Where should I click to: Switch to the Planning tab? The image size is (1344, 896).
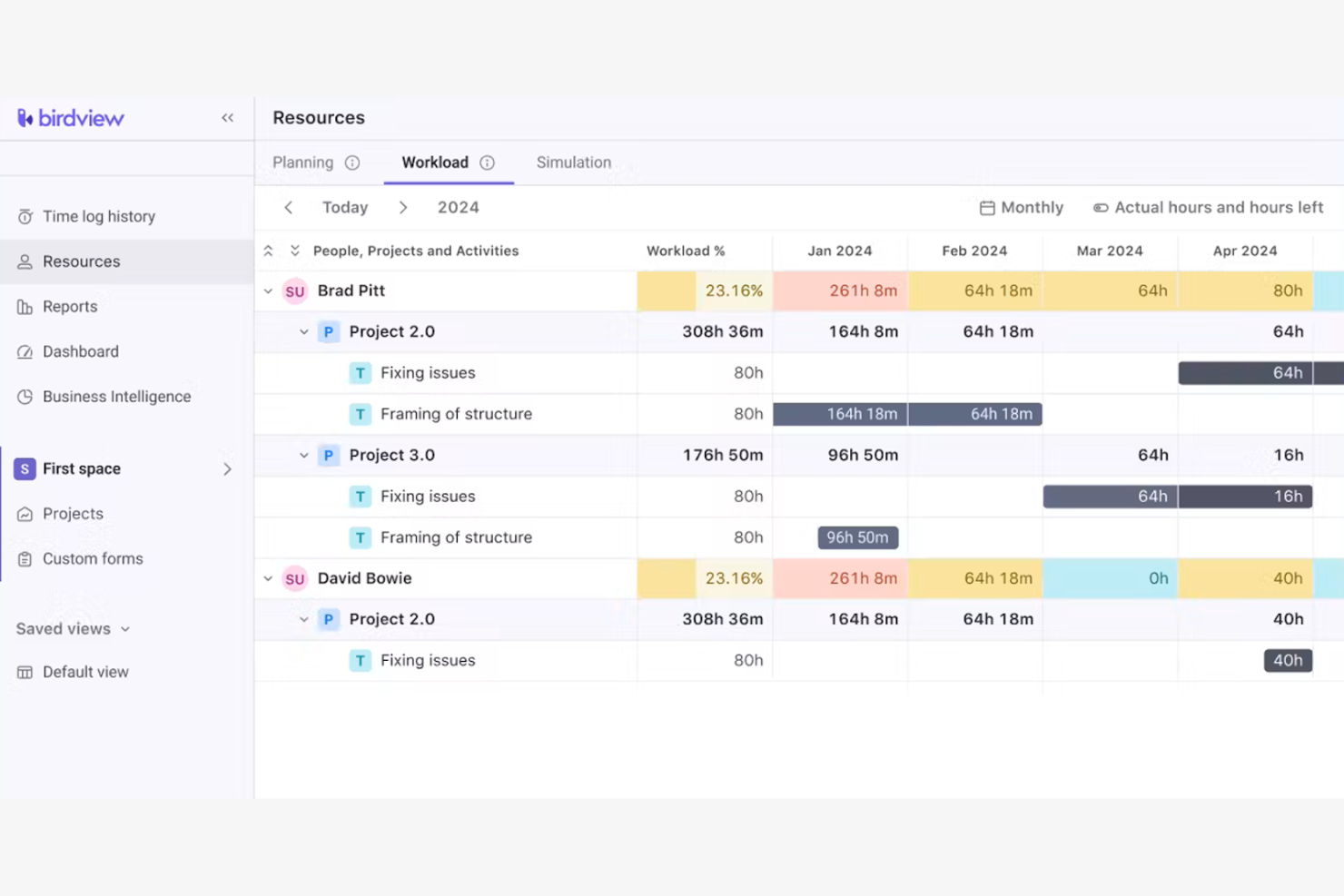point(302,162)
